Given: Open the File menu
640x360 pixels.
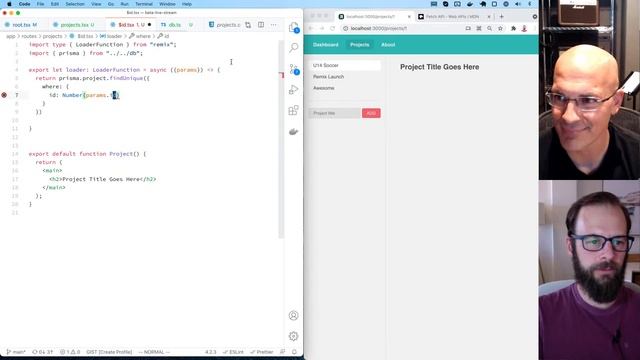Looking at the screenshot, I should point(40,4).
